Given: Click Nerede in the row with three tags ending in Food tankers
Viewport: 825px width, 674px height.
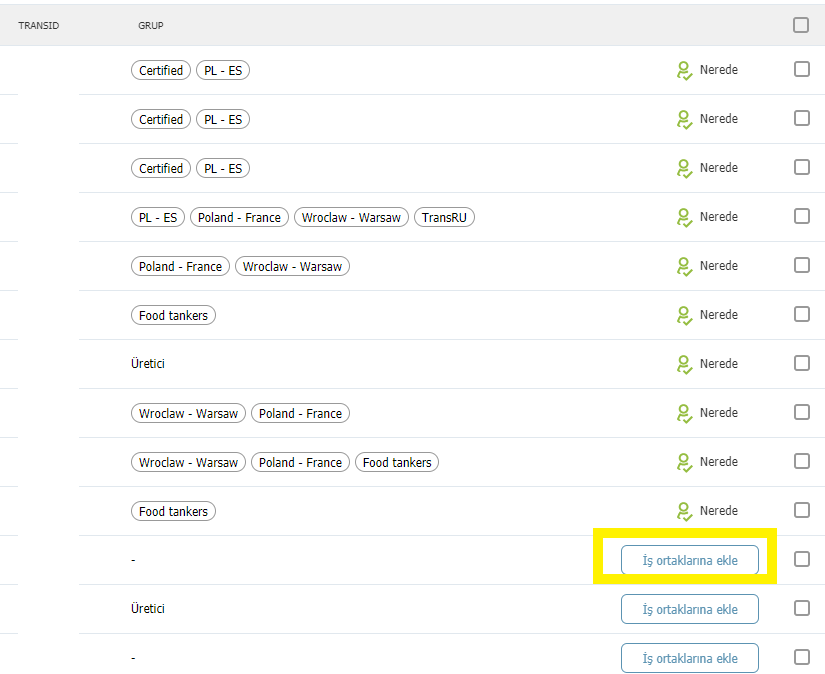Looking at the screenshot, I should point(719,461).
